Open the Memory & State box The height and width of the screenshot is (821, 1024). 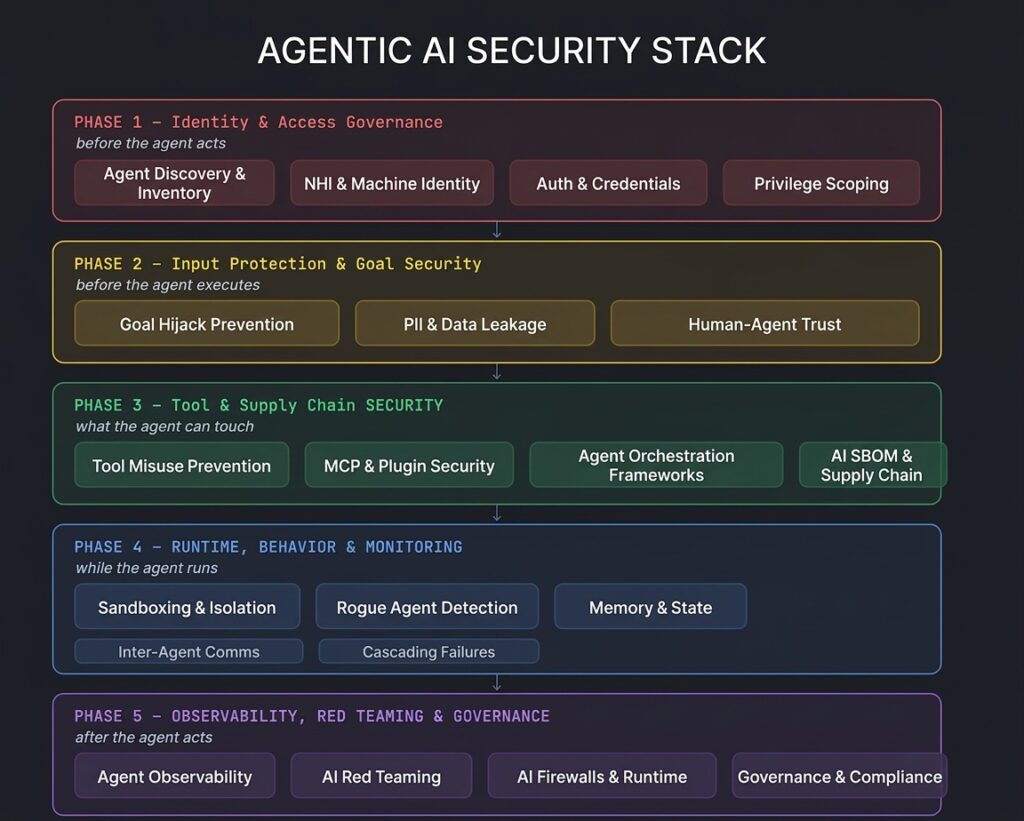(650, 607)
